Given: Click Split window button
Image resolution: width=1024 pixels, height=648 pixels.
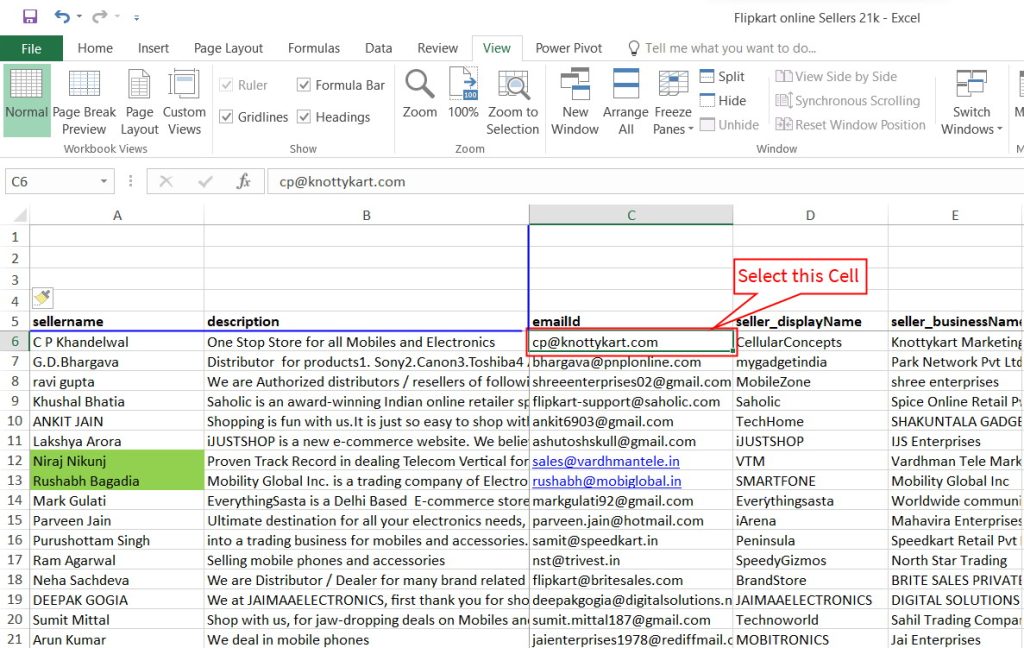Looking at the screenshot, I should 722,76.
